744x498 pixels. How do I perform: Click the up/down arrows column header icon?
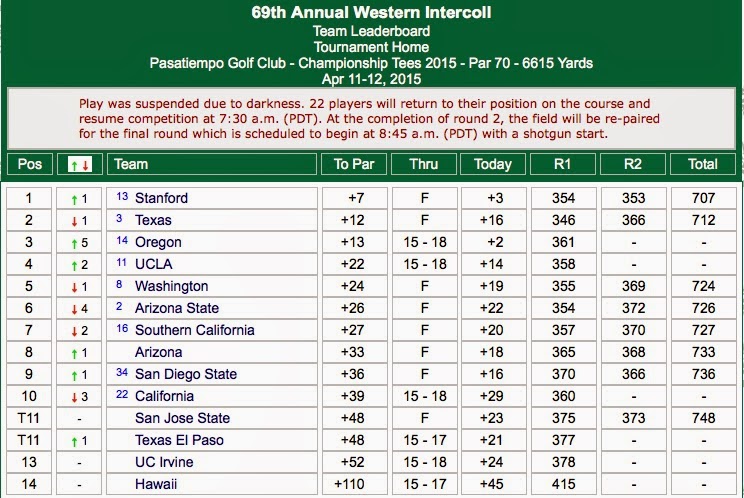pyautogui.click(x=79, y=165)
